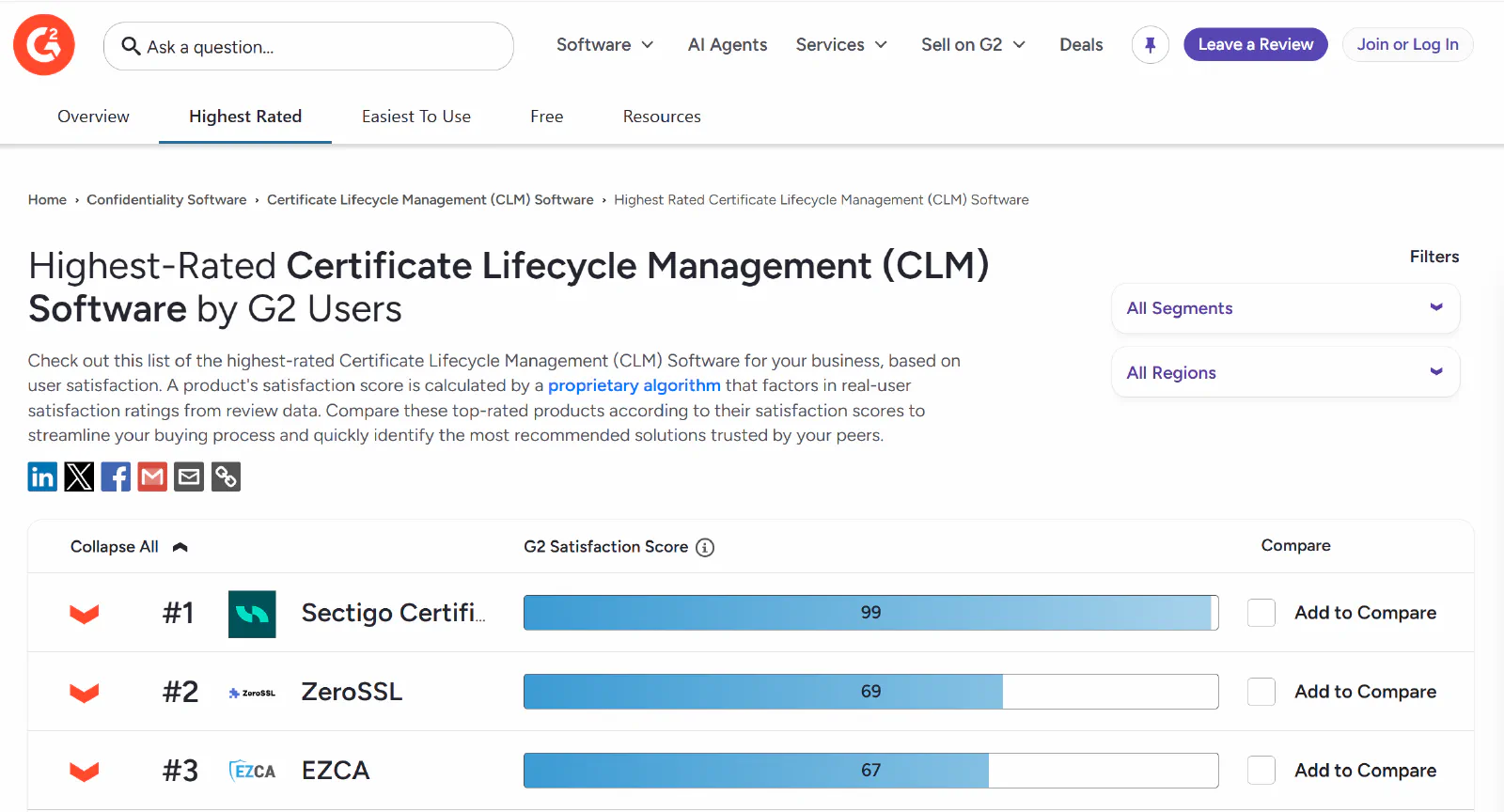Screen dimensions: 1504x812
Task: Click the search magnifier icon
Action: point(132,46)
